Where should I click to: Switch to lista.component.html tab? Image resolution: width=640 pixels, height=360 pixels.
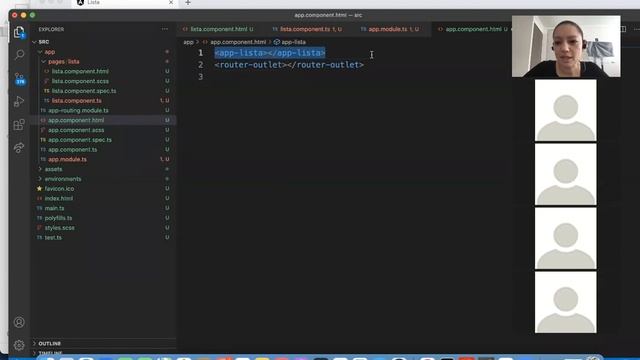point(218,29)
